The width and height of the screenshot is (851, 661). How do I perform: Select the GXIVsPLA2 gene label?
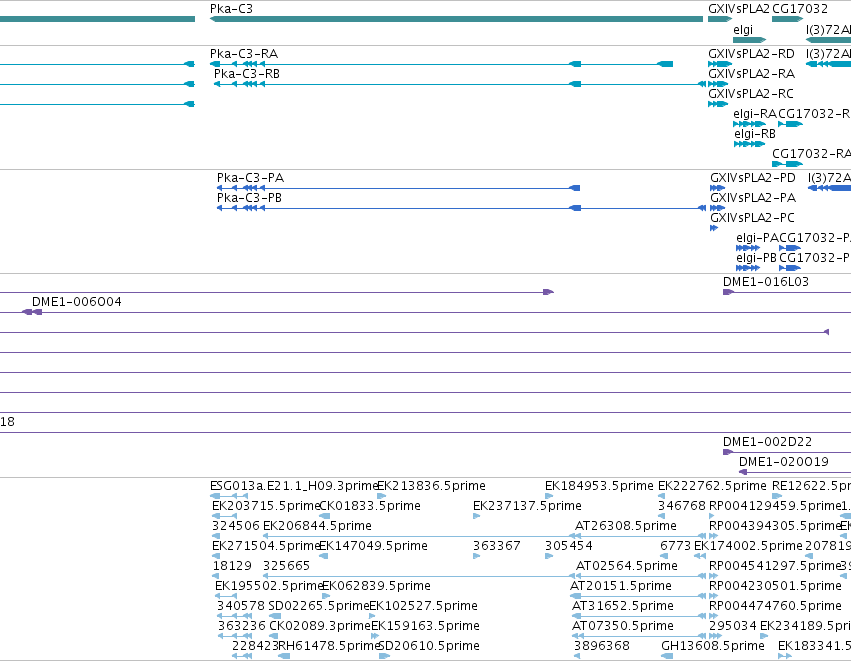739,9
